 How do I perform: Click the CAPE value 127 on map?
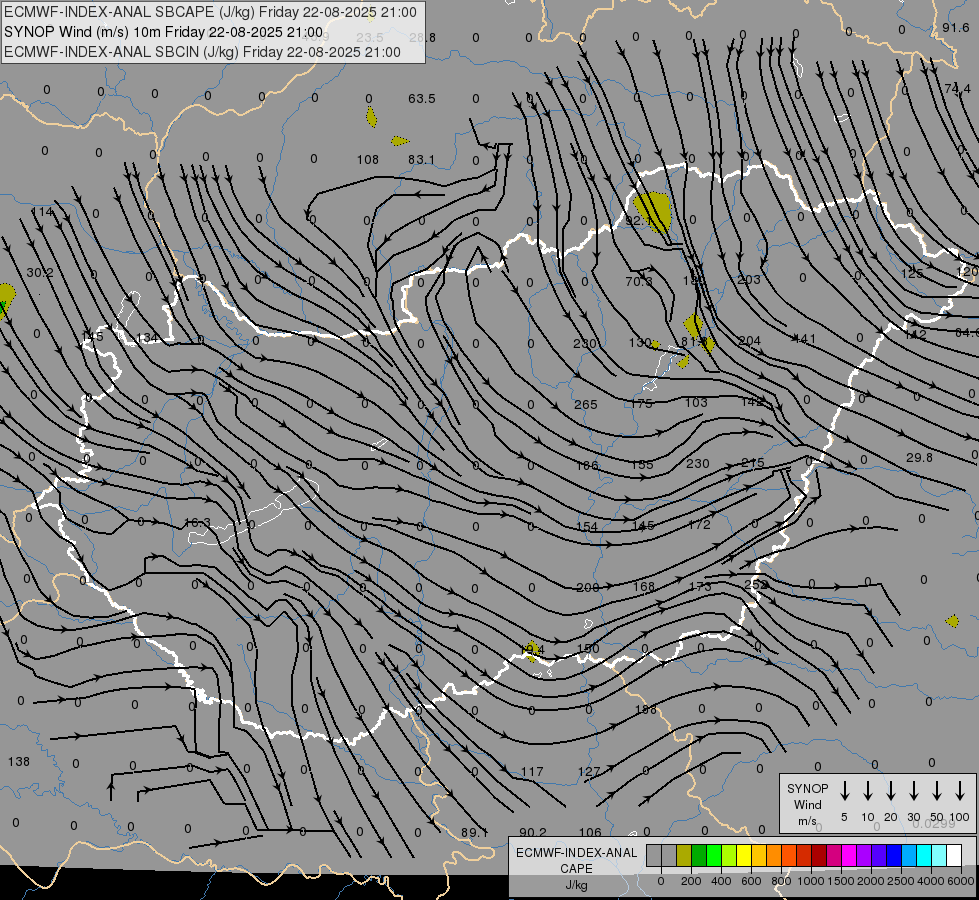click(589, 772)
